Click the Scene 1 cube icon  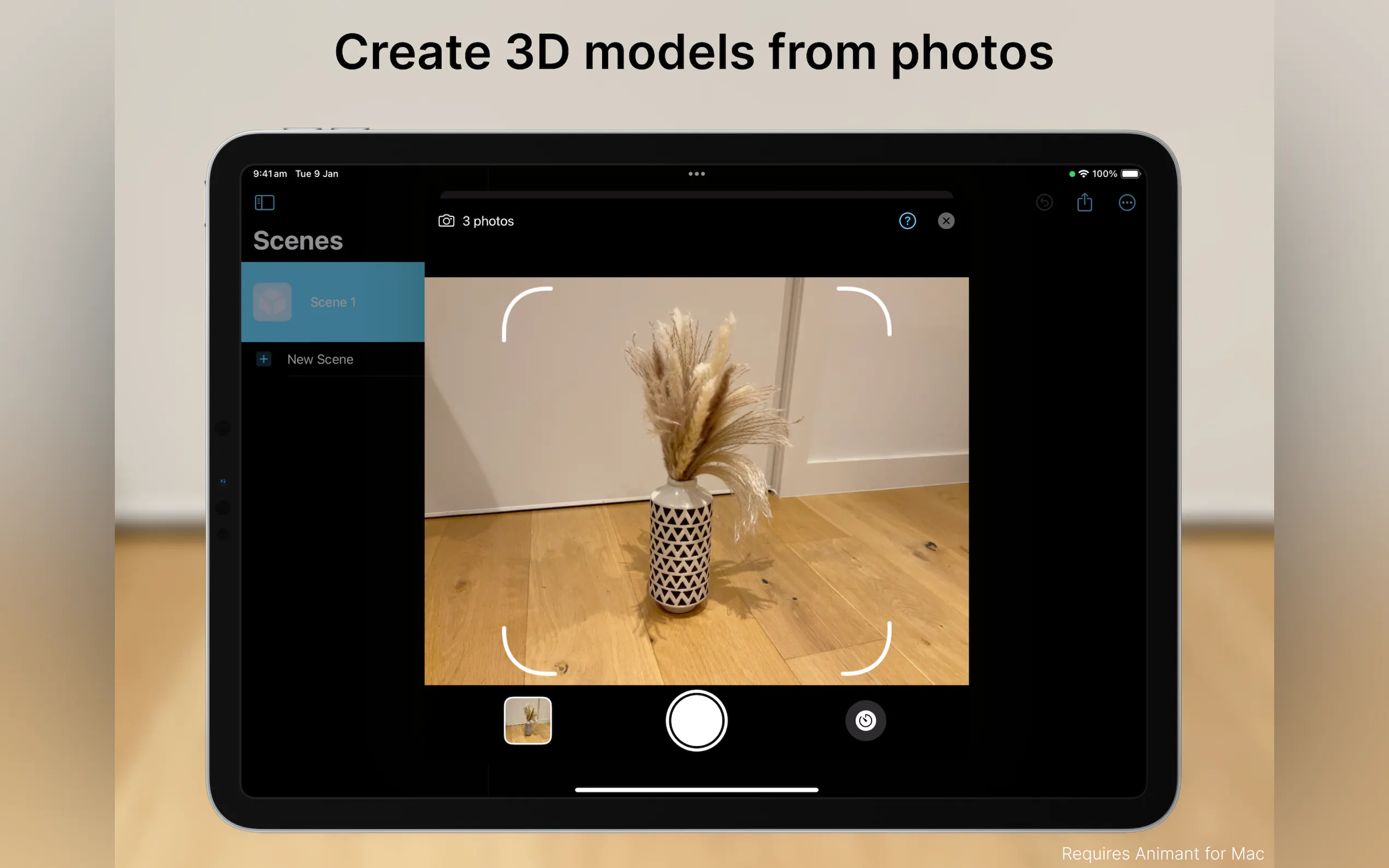click(272, 302)
